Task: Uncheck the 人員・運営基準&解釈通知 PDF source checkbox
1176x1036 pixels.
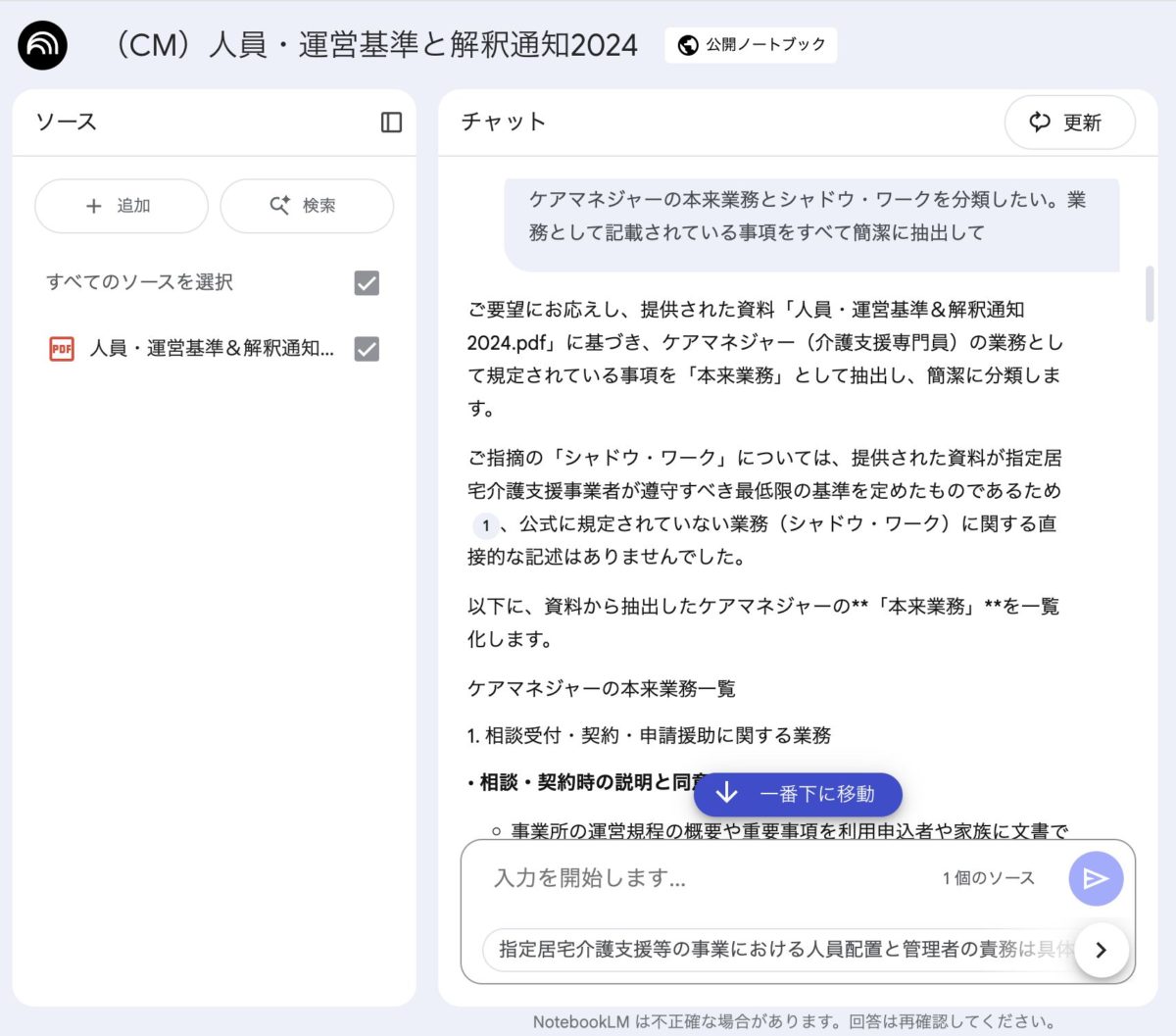Action: pyautogui.click(x=367, y=349)
